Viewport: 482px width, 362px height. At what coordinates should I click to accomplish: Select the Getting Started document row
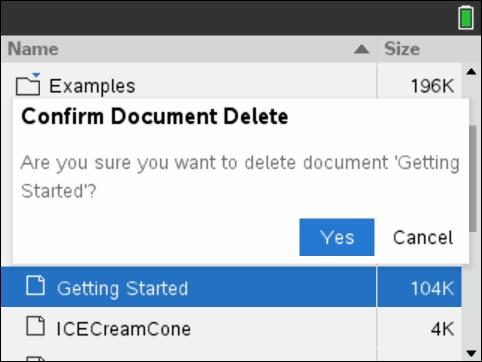pyautogui.click(x=231, y=287)
